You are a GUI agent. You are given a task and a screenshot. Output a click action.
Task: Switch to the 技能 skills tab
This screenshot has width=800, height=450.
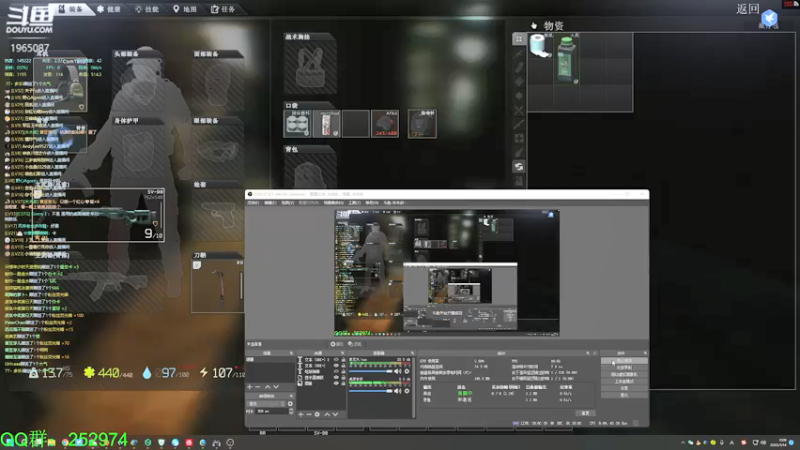tap(147, 9)
